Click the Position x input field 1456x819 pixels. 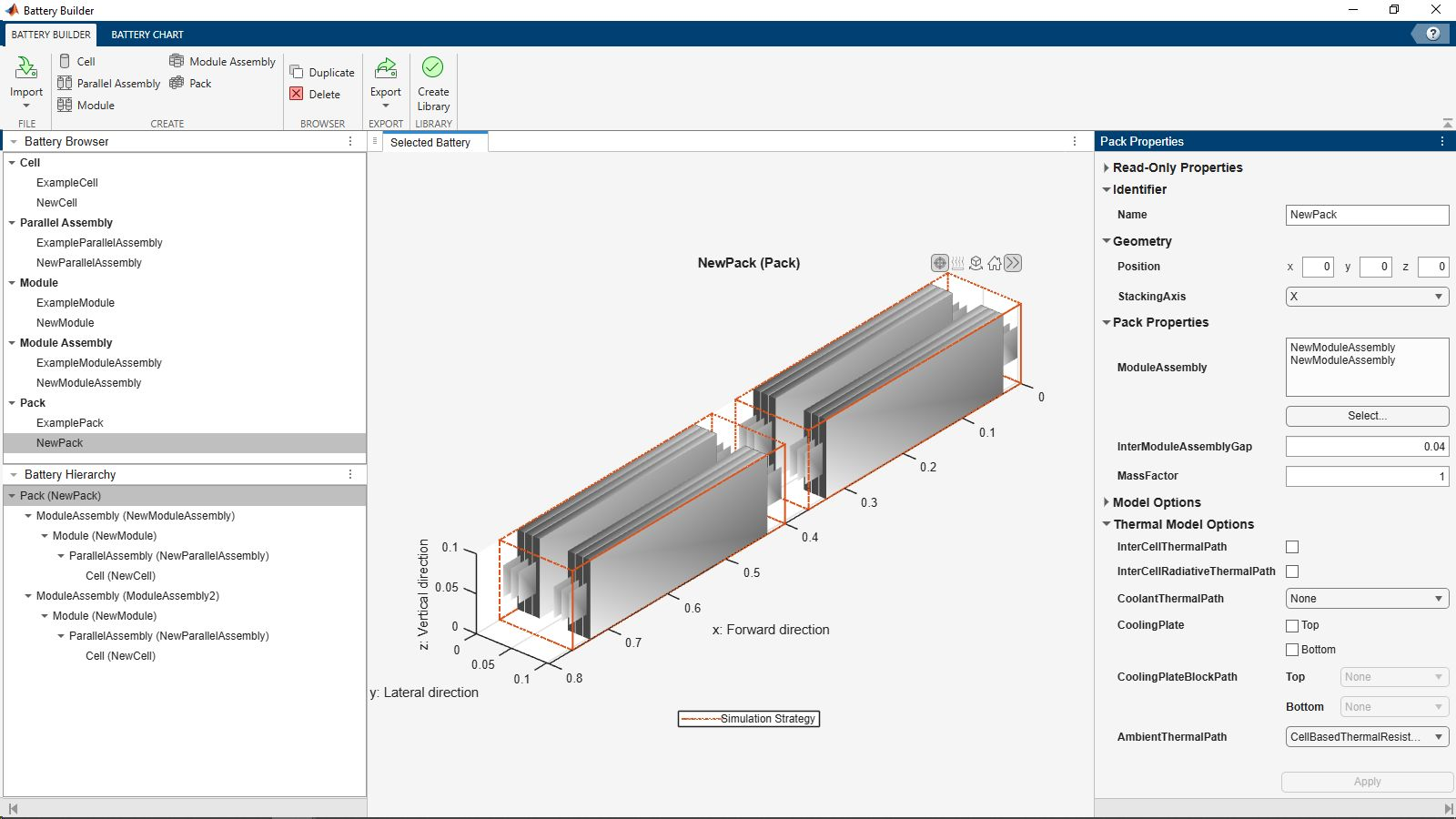[1318, 267]
